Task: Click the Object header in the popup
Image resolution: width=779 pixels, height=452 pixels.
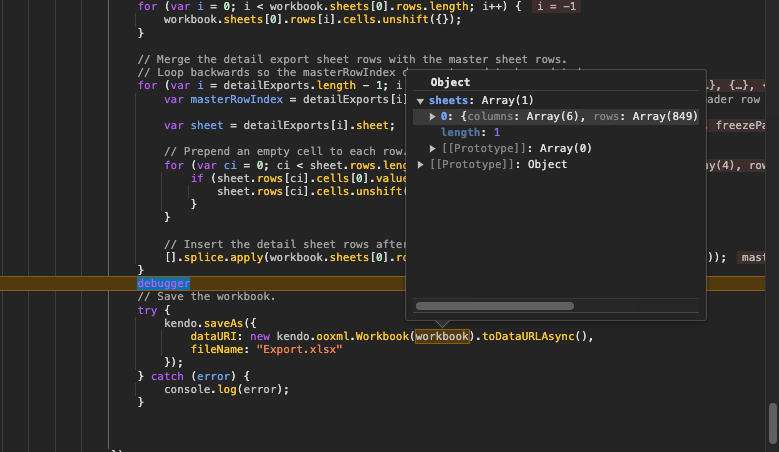Action: pyautogui.click(x=450, y=82)
